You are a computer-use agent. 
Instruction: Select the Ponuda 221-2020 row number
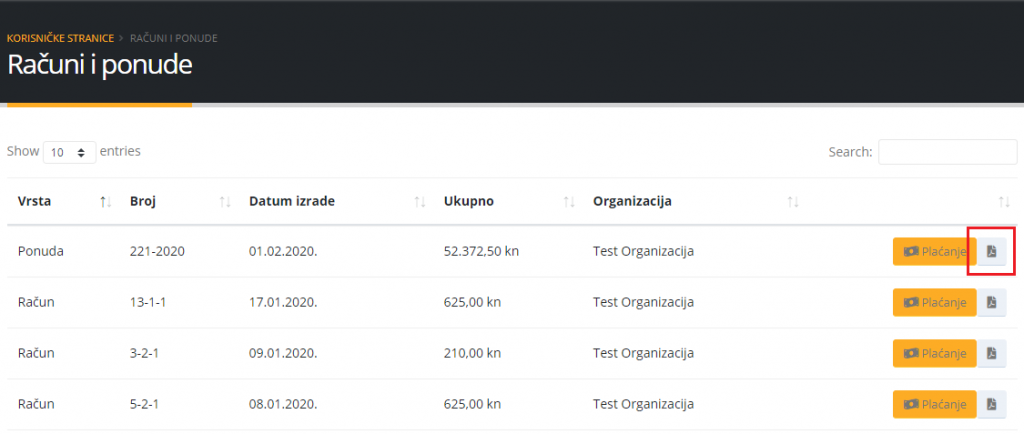[x=149, y=251]
